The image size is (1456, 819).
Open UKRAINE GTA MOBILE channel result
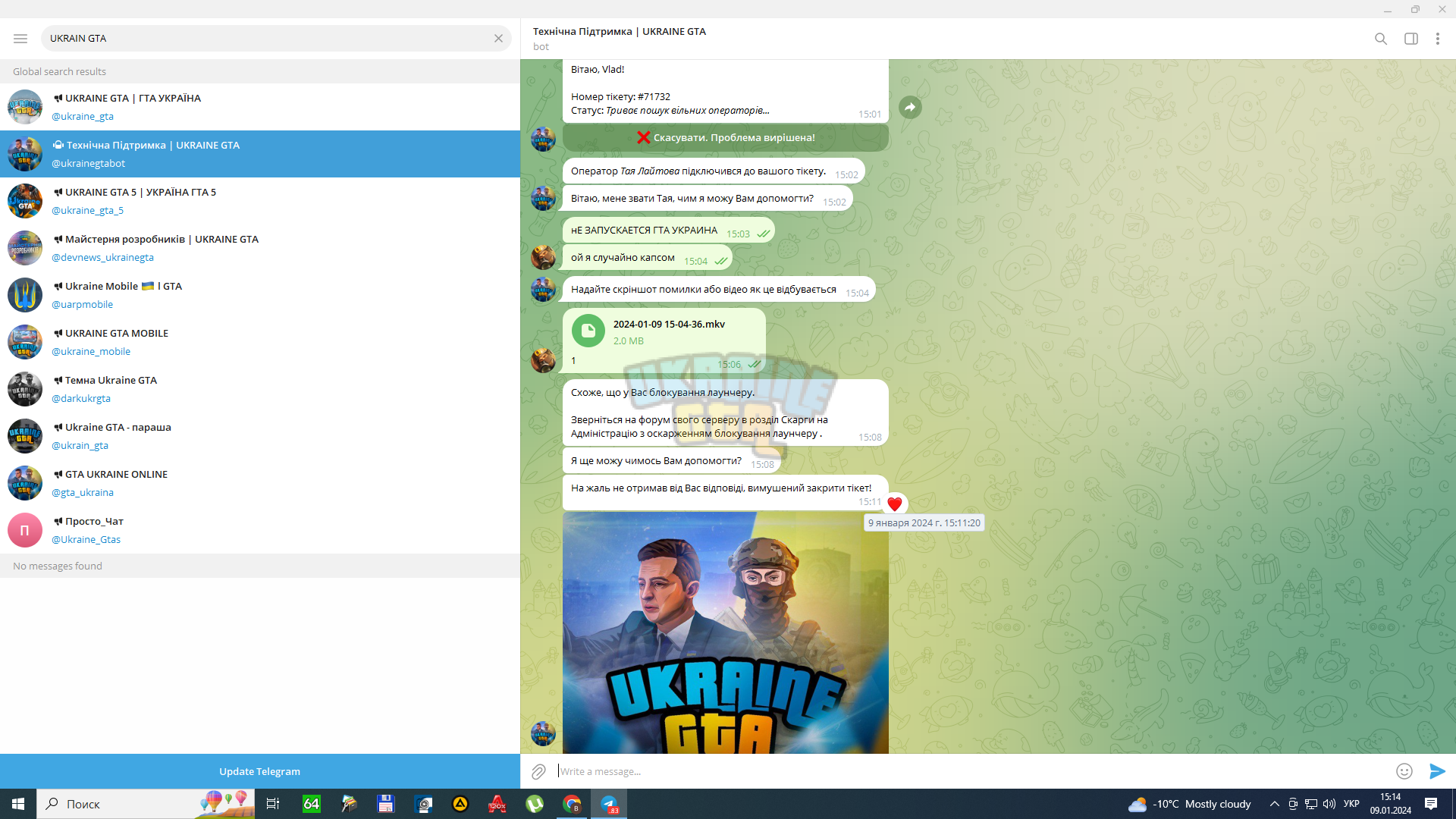pyautogui.click(x=260, y=342)
